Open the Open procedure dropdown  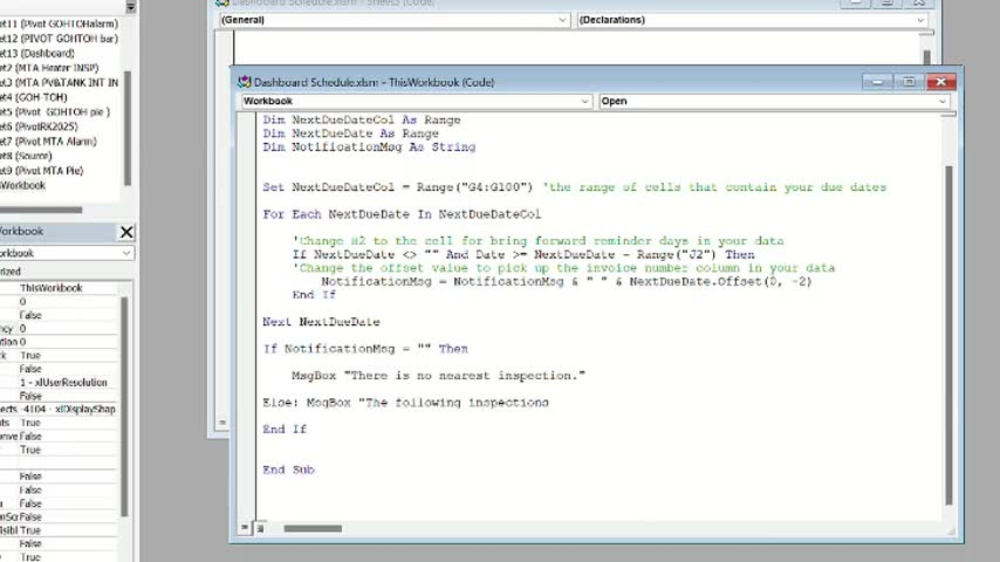(942, 101)
